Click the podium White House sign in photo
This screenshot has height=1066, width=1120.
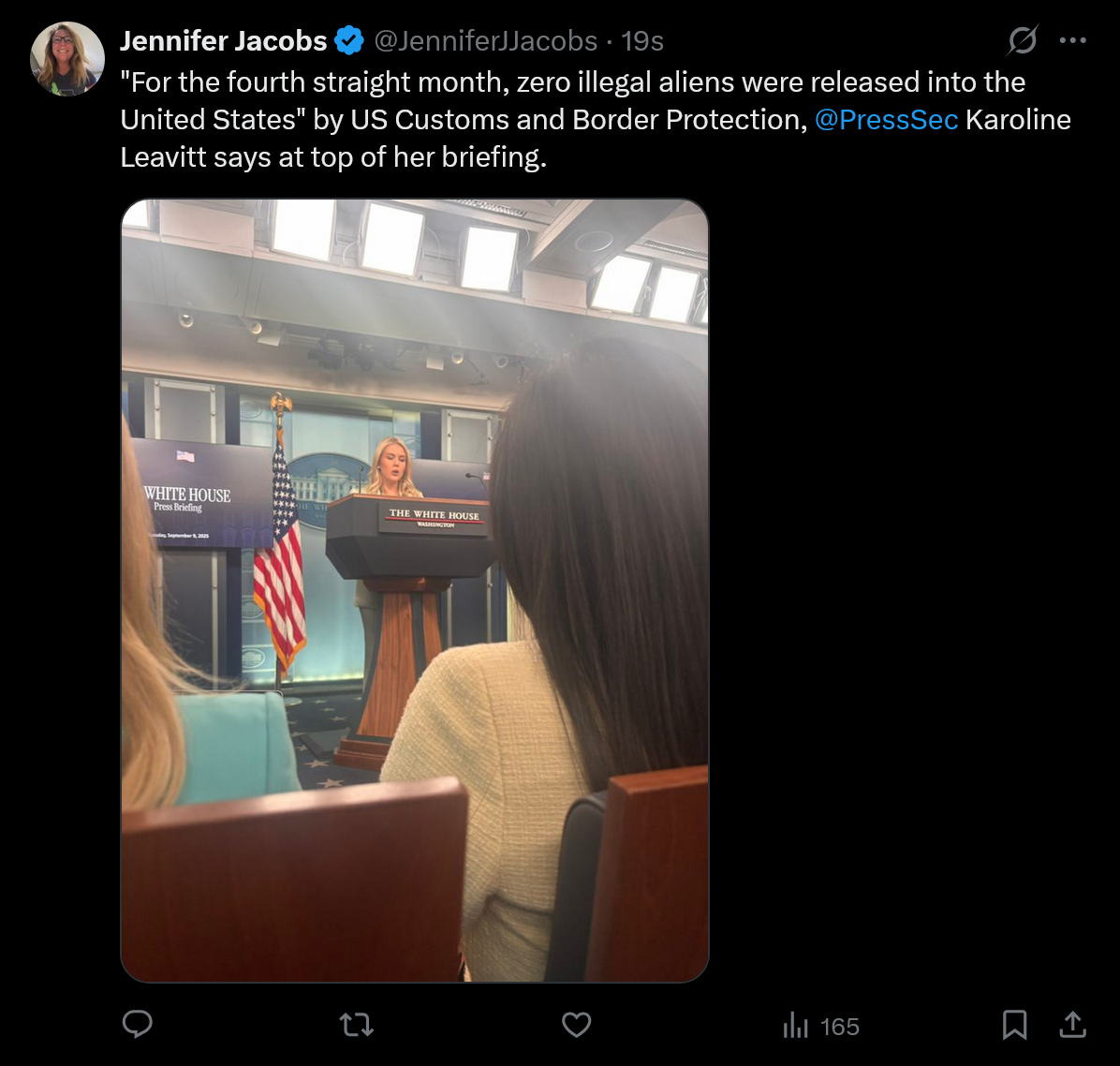pyautogui.click(x=434, y=517)
